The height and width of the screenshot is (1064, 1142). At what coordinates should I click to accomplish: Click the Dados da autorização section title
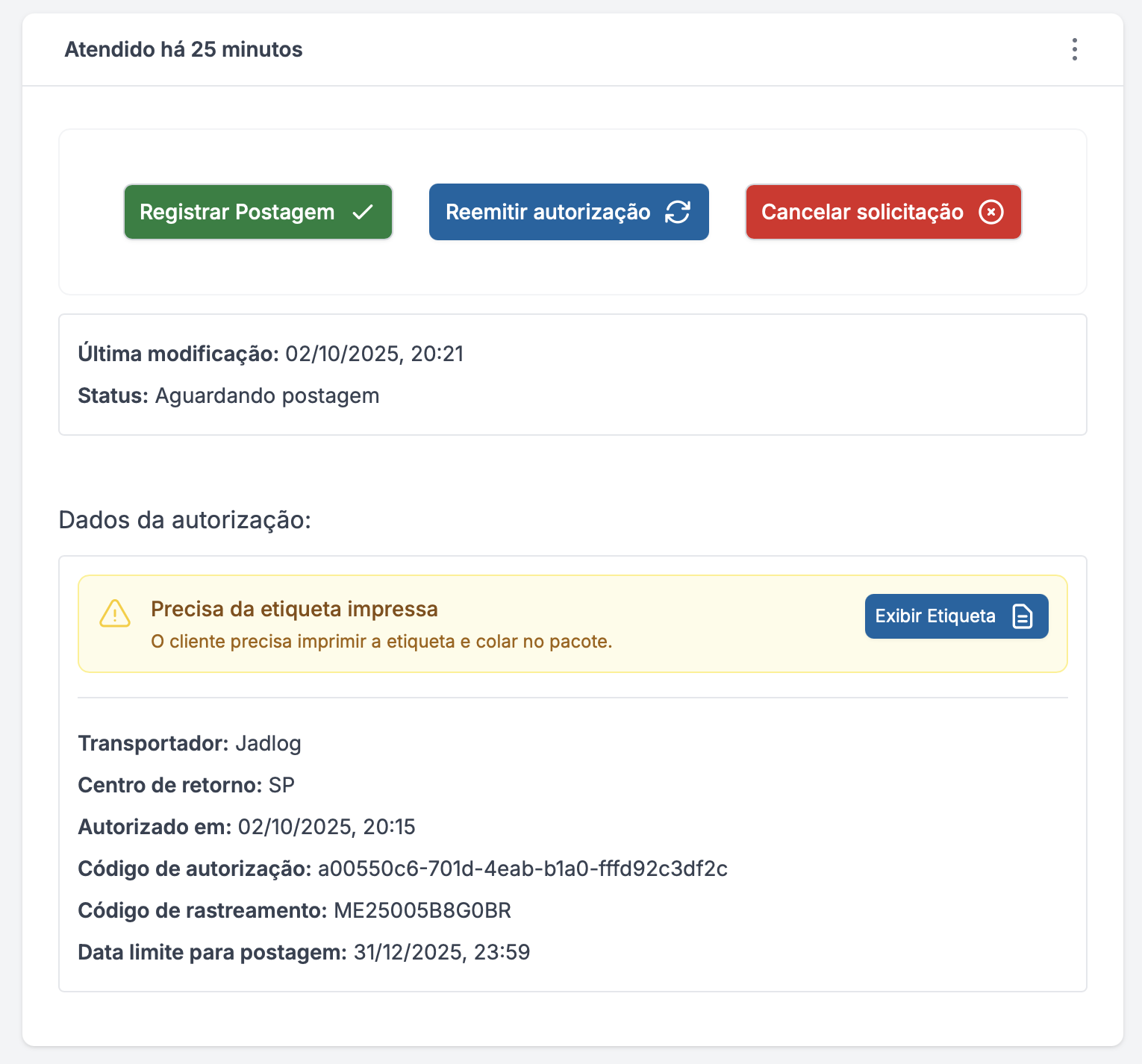185,520
